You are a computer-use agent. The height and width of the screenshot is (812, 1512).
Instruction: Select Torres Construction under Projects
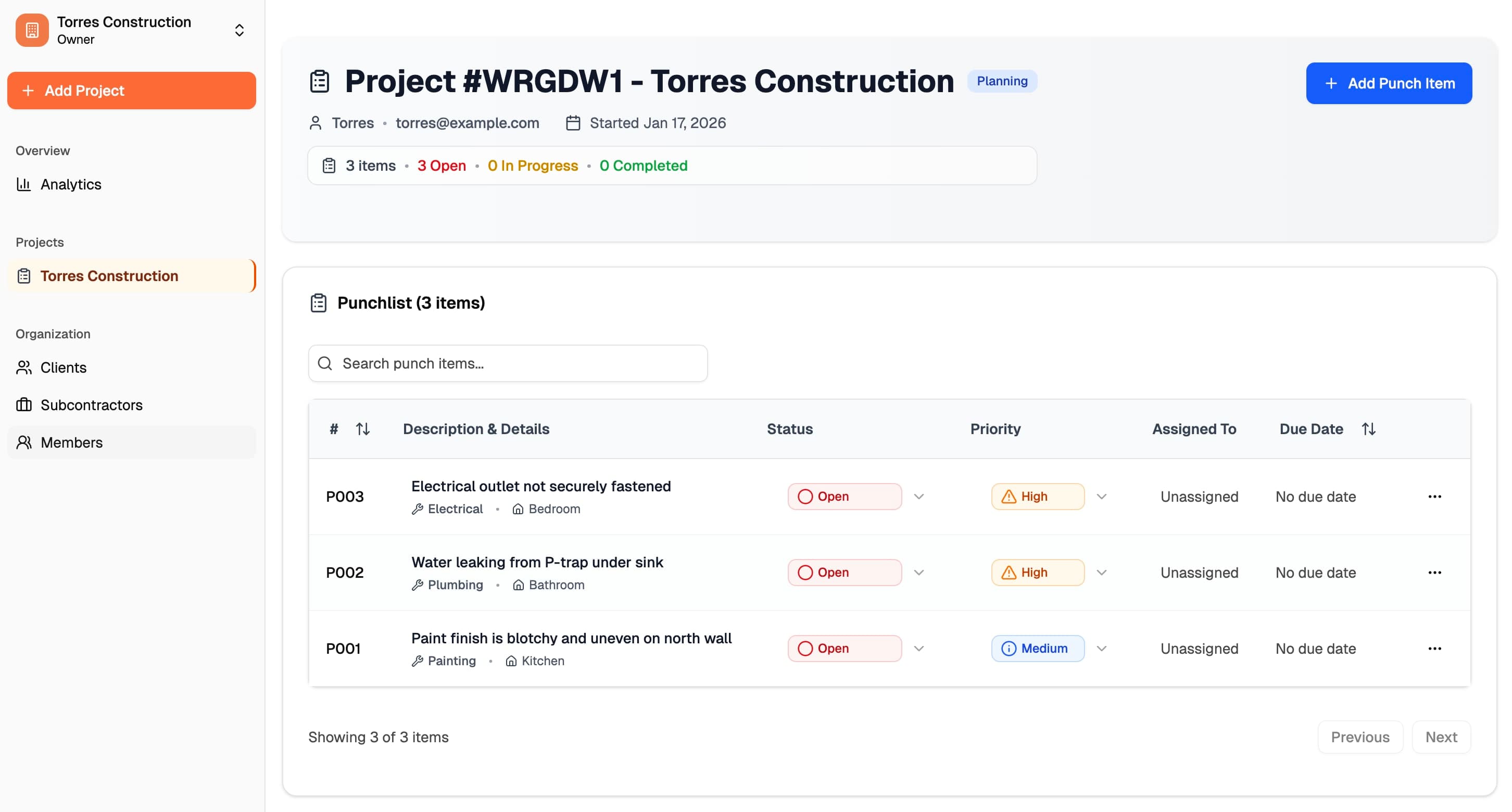tap(109, 276)
